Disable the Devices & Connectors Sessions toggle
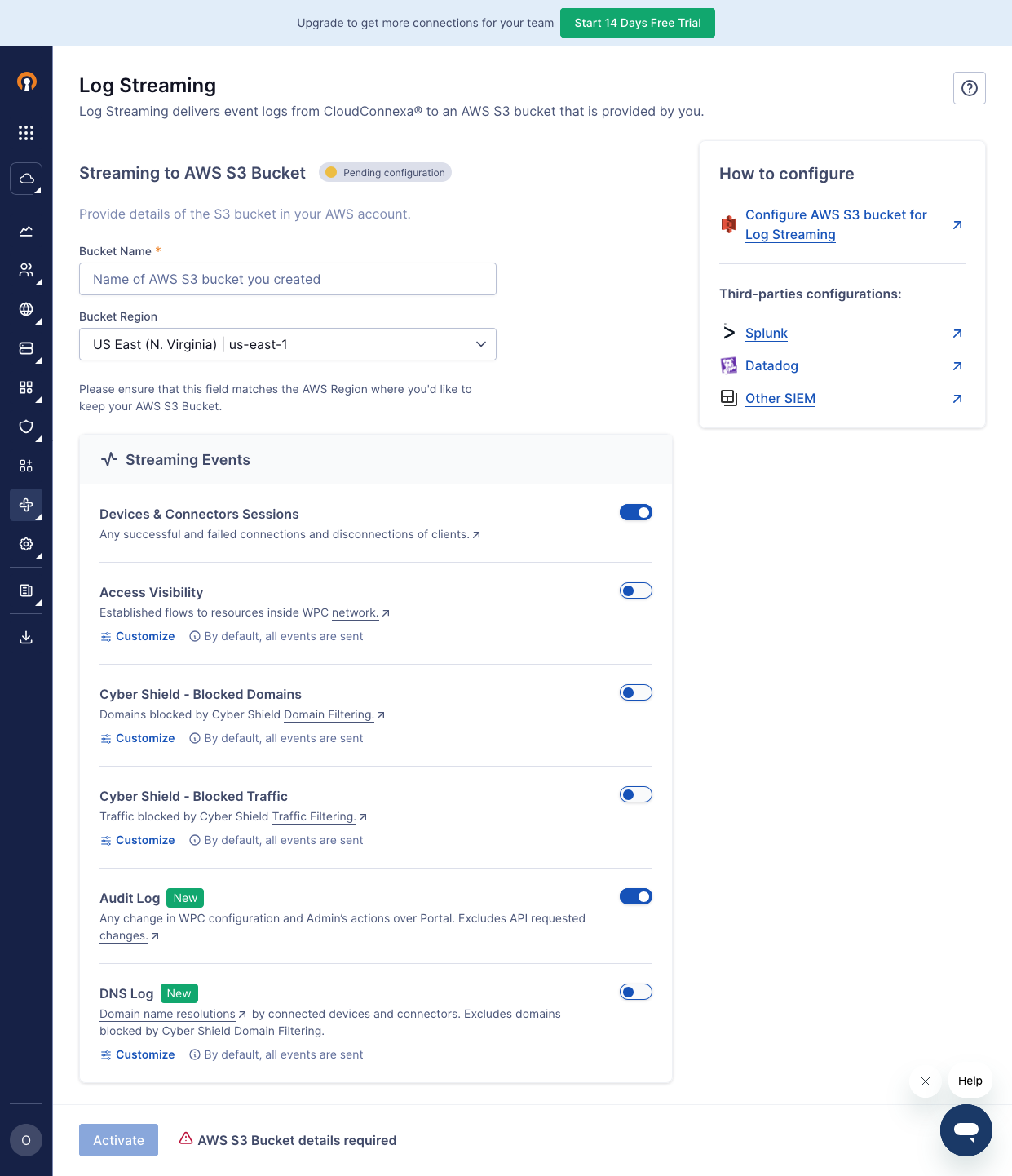1012x1176 pixels. pos(635,512)
